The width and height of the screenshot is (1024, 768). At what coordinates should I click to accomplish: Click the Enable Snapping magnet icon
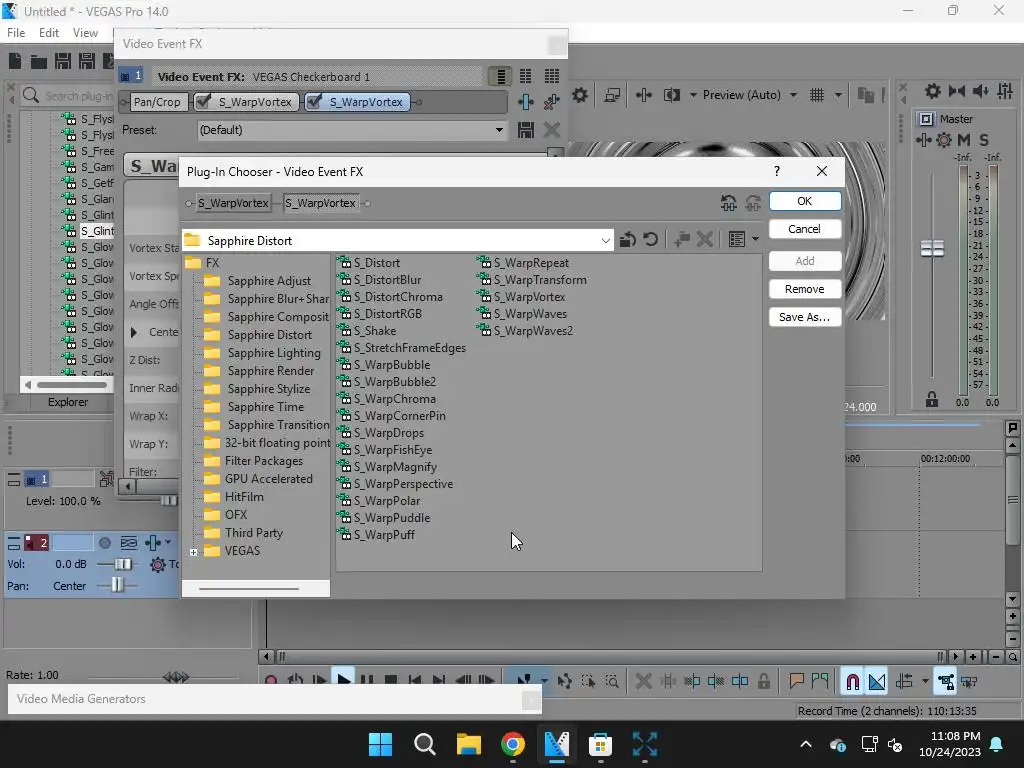click(x=853, y=682)
